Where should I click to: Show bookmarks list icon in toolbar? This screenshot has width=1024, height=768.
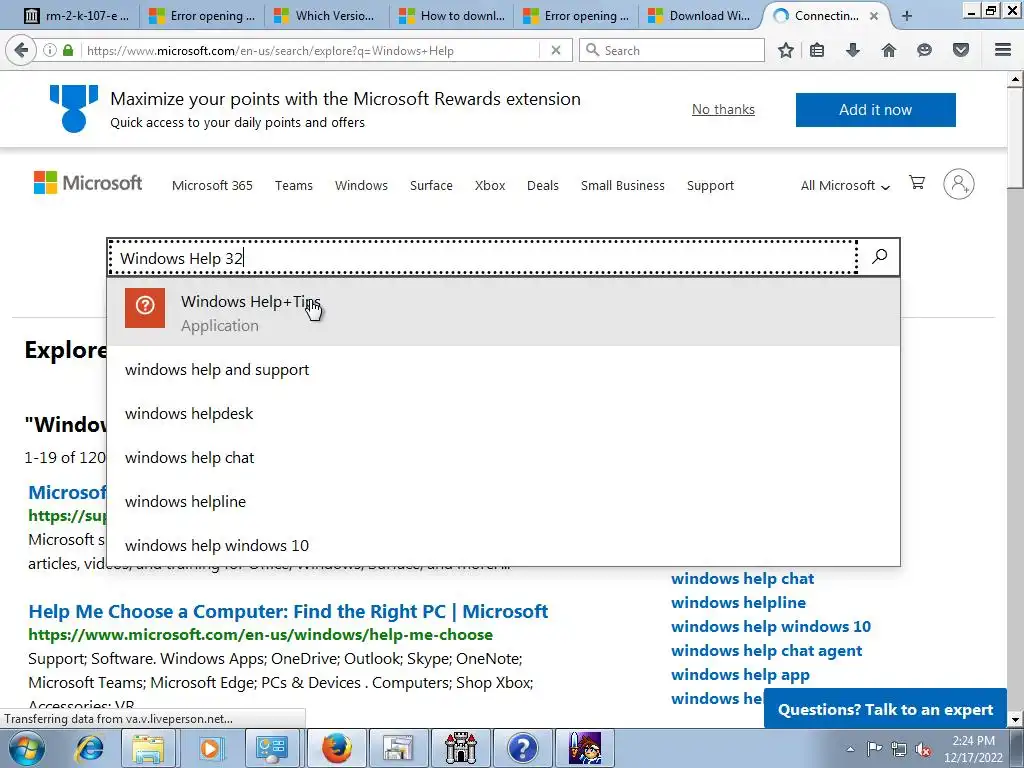coord(816,50)
